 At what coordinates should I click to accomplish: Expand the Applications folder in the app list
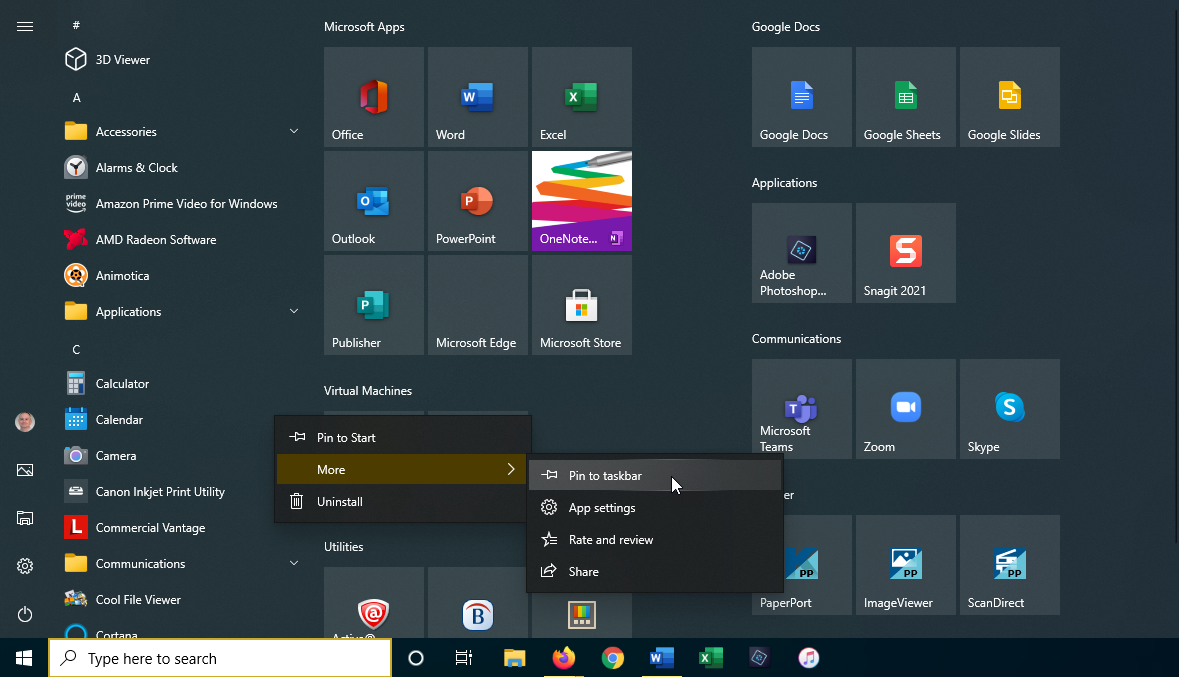coord(182,311)
